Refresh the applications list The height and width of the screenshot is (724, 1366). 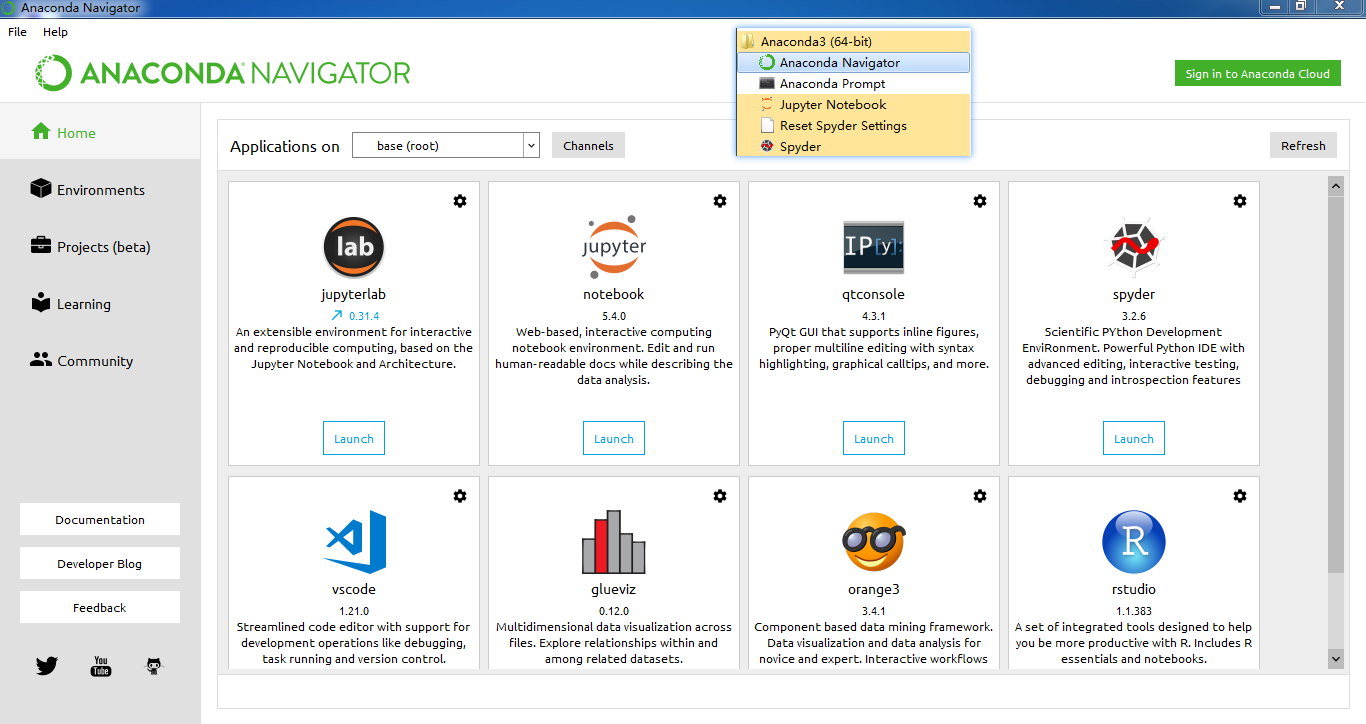click(1303, 145)
